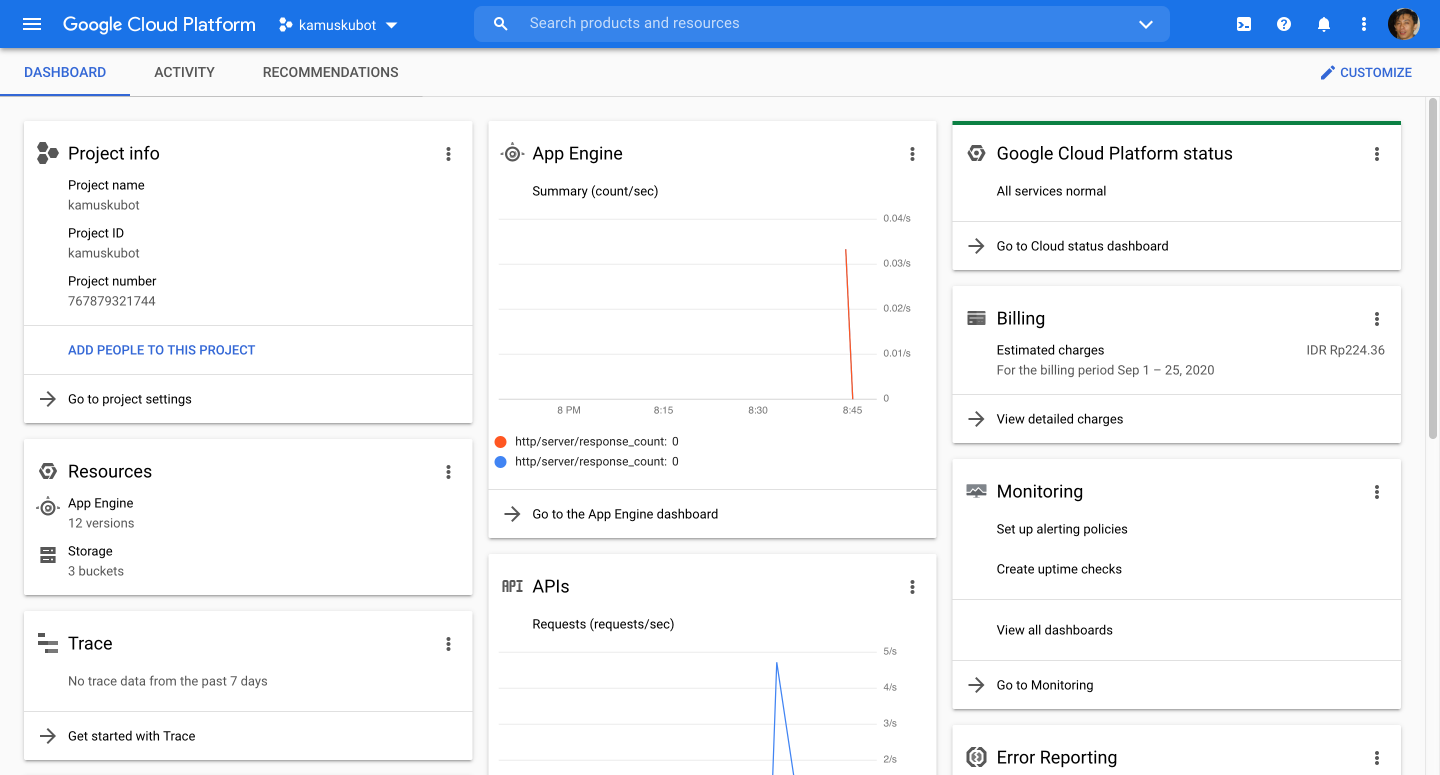Click the Monitoring card header icon
Image resolution: width=1440 pixels, height=775 pixels.
click(x=976, y=491)
